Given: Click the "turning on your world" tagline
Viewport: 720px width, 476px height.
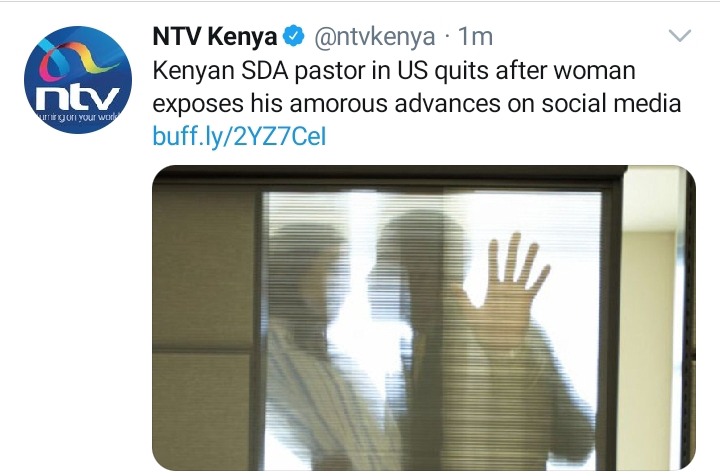Looking at the screenshot, I should click(77, 117).
